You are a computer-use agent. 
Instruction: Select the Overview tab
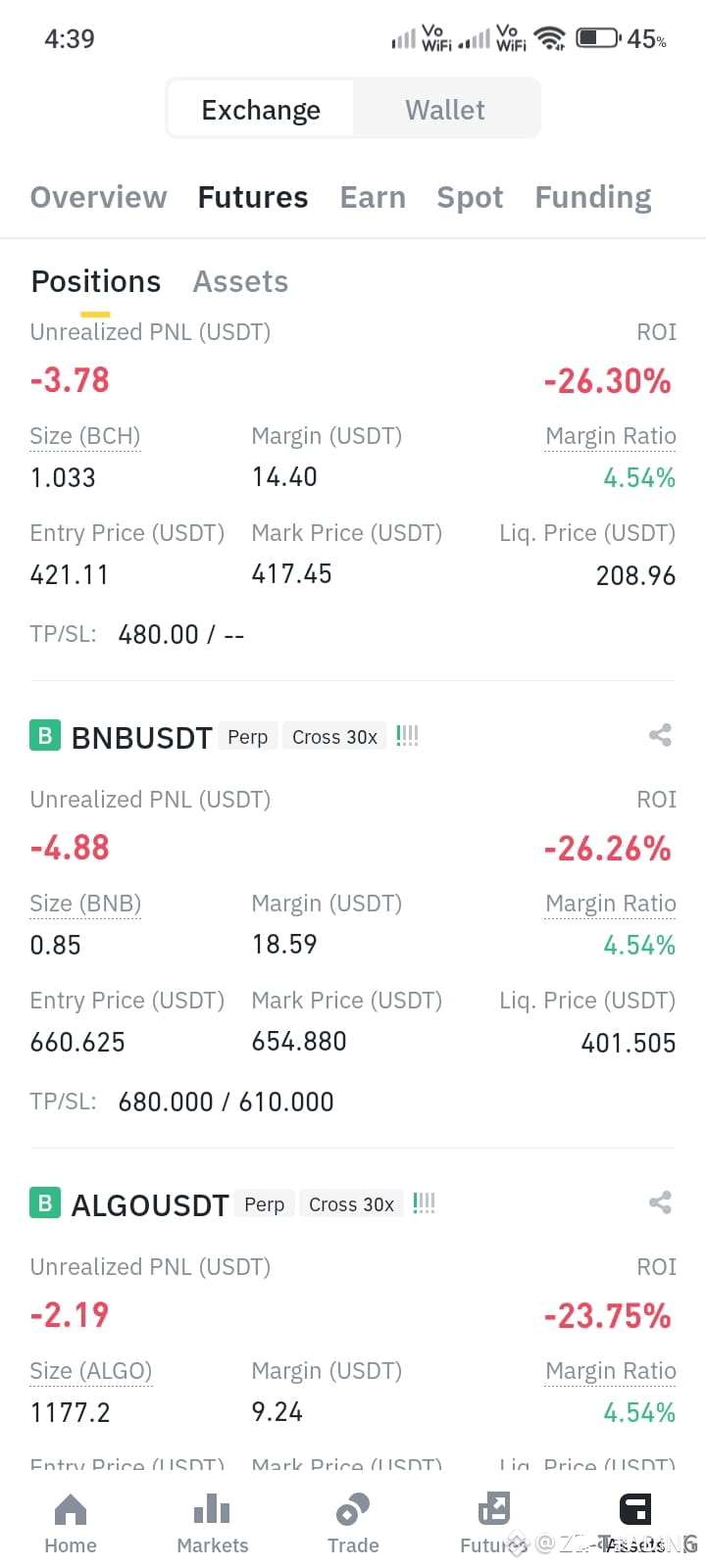tap(99, 197)
